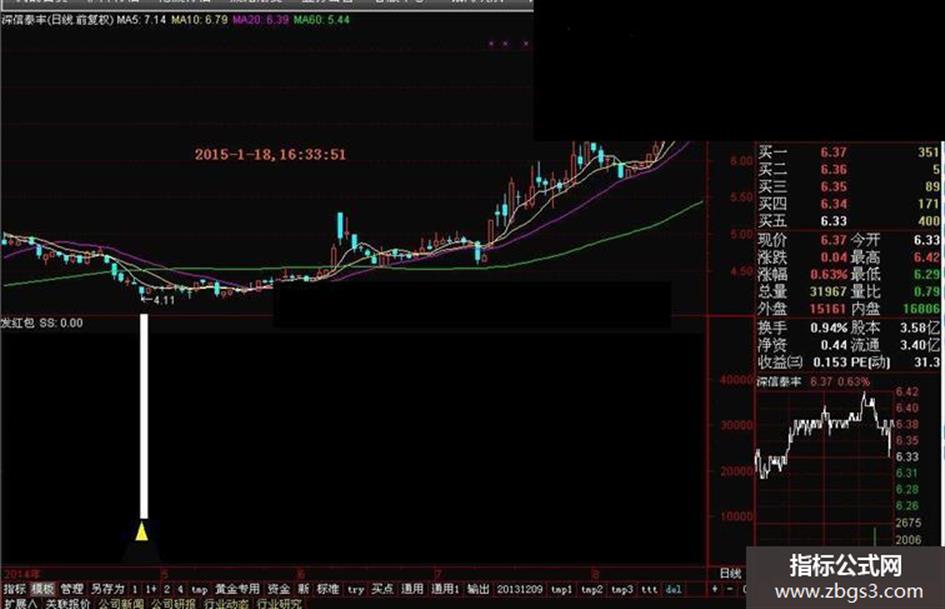The image size is (945, 609).
Task: Click the 现价 current price value
Action: click(x=833, y=240)
